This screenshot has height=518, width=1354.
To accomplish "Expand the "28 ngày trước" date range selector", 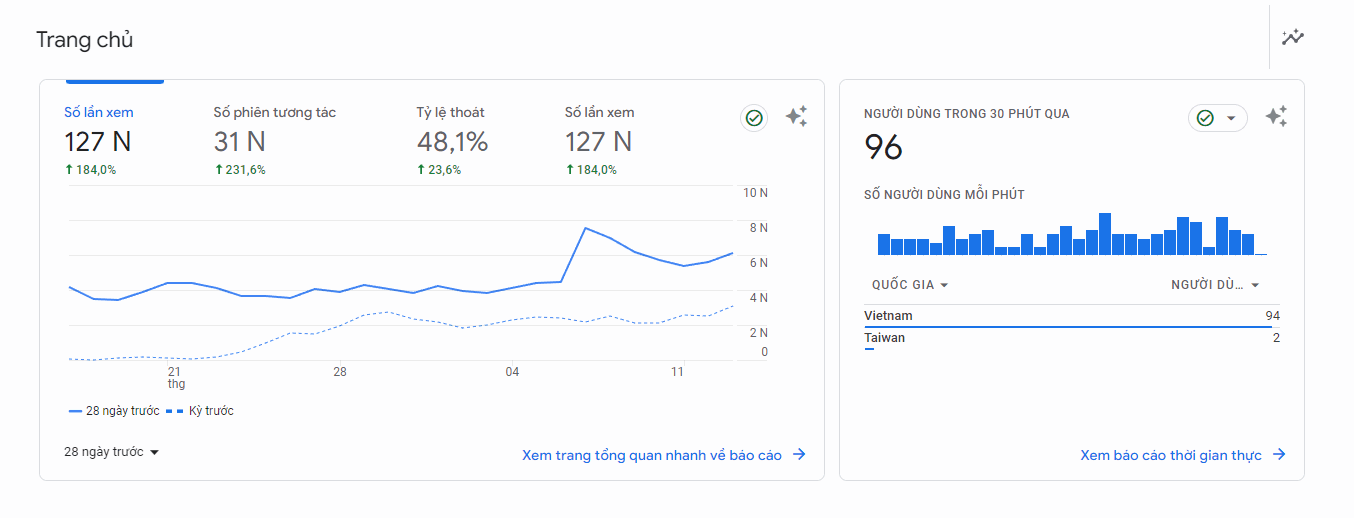I will (x=112, y=452).
